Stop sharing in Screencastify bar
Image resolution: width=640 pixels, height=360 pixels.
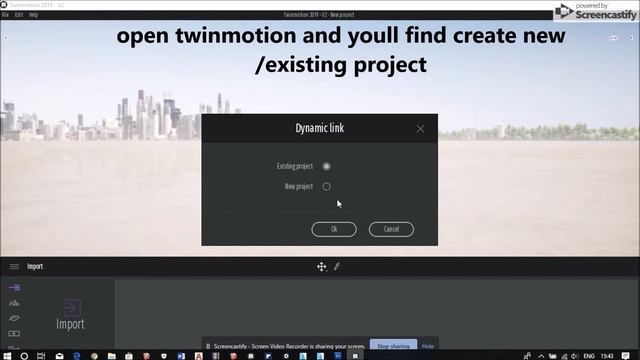[x=393, y=346]
